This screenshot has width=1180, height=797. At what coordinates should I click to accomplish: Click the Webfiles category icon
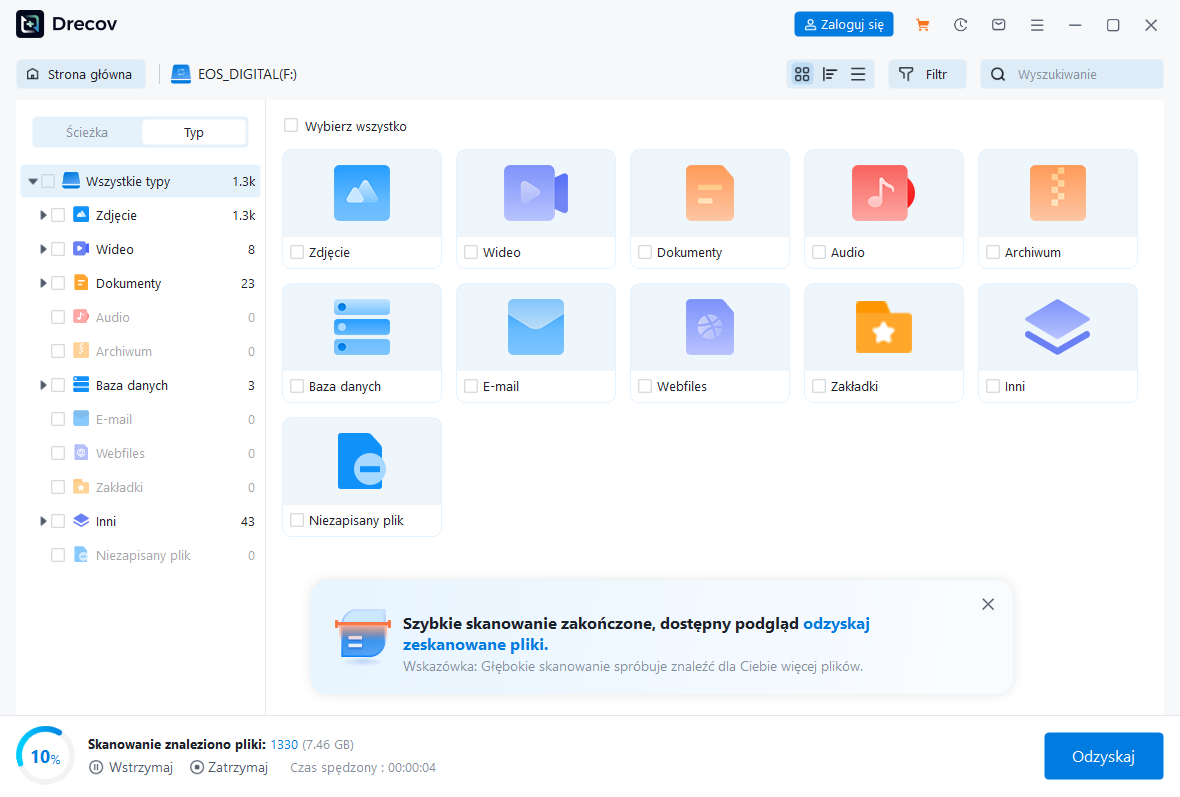coord(709,327)
